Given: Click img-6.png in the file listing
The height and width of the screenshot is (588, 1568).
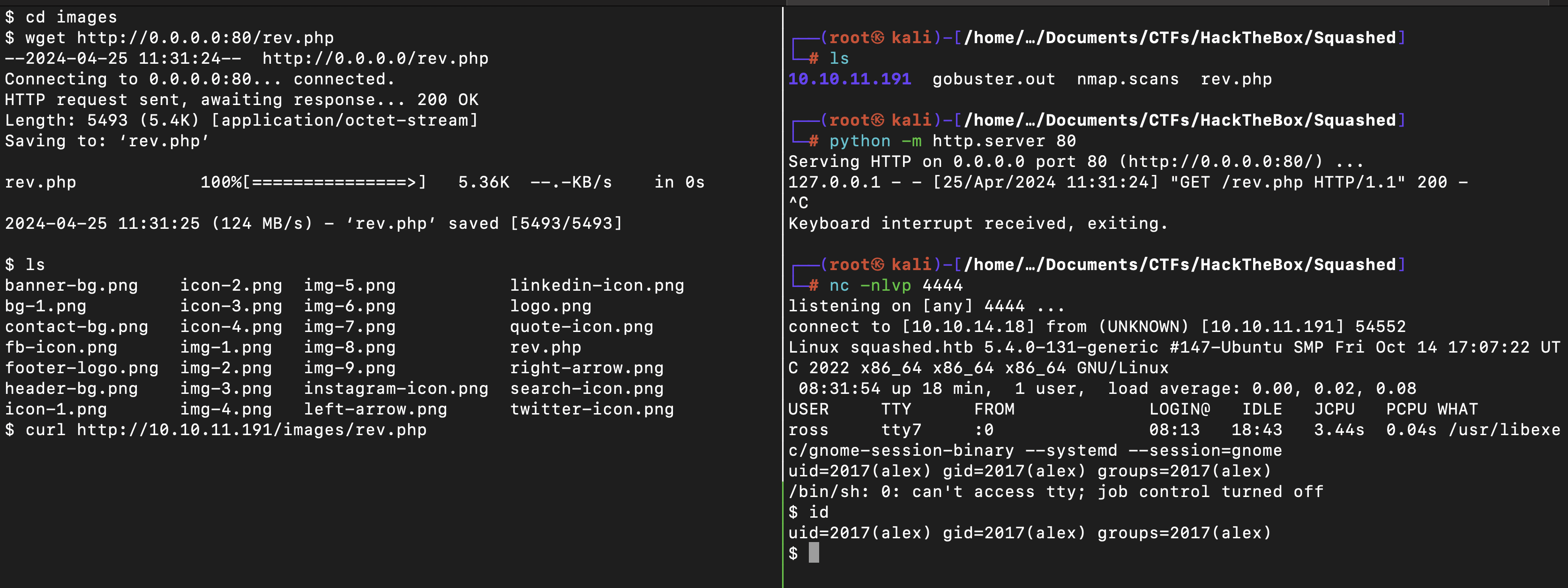Looking at the screenshot, I should point(350,307).
